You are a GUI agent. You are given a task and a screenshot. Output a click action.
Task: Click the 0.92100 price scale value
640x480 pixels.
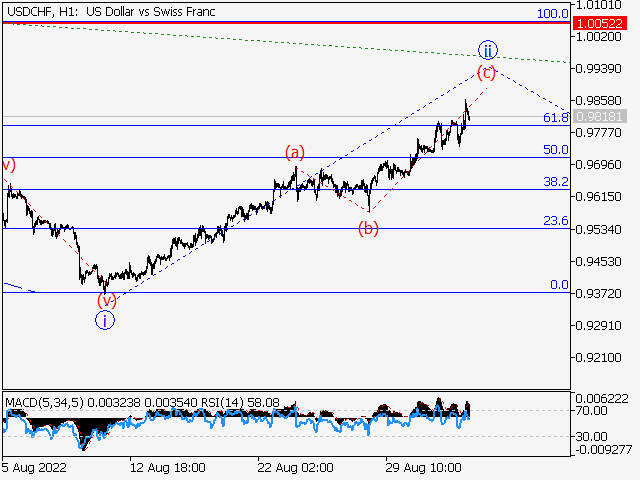598,358
